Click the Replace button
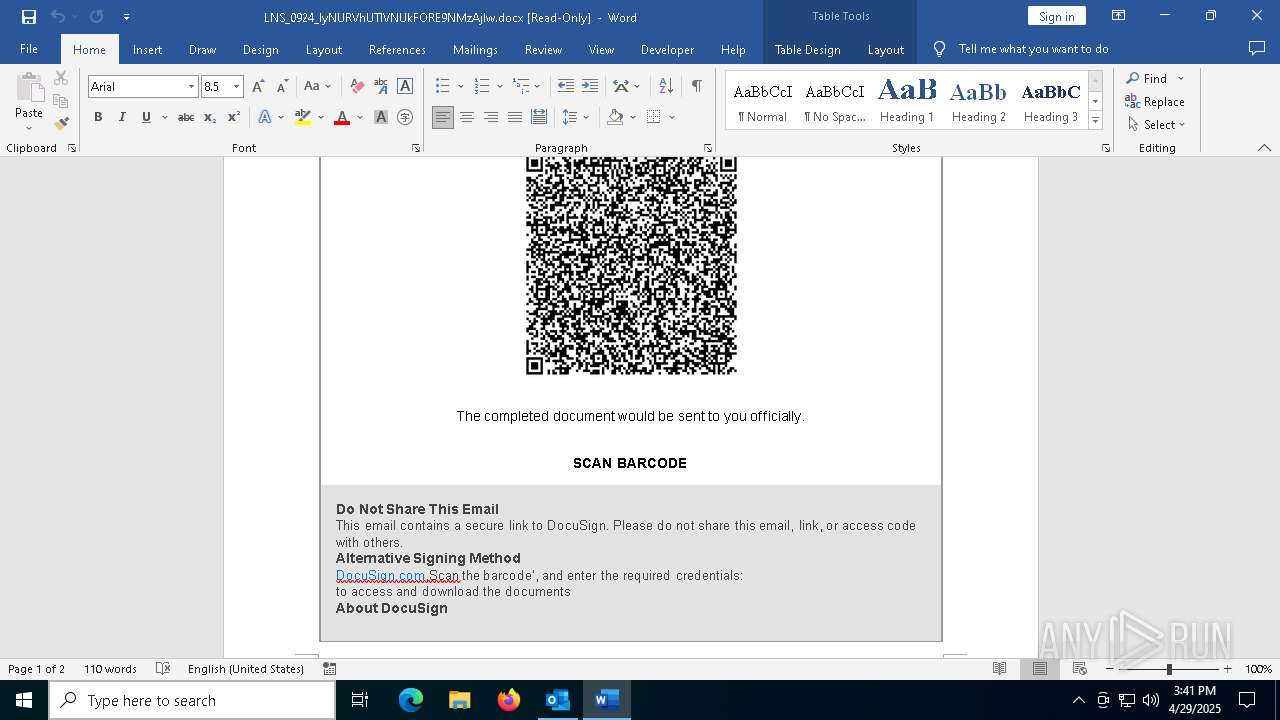 (1155, 102)
